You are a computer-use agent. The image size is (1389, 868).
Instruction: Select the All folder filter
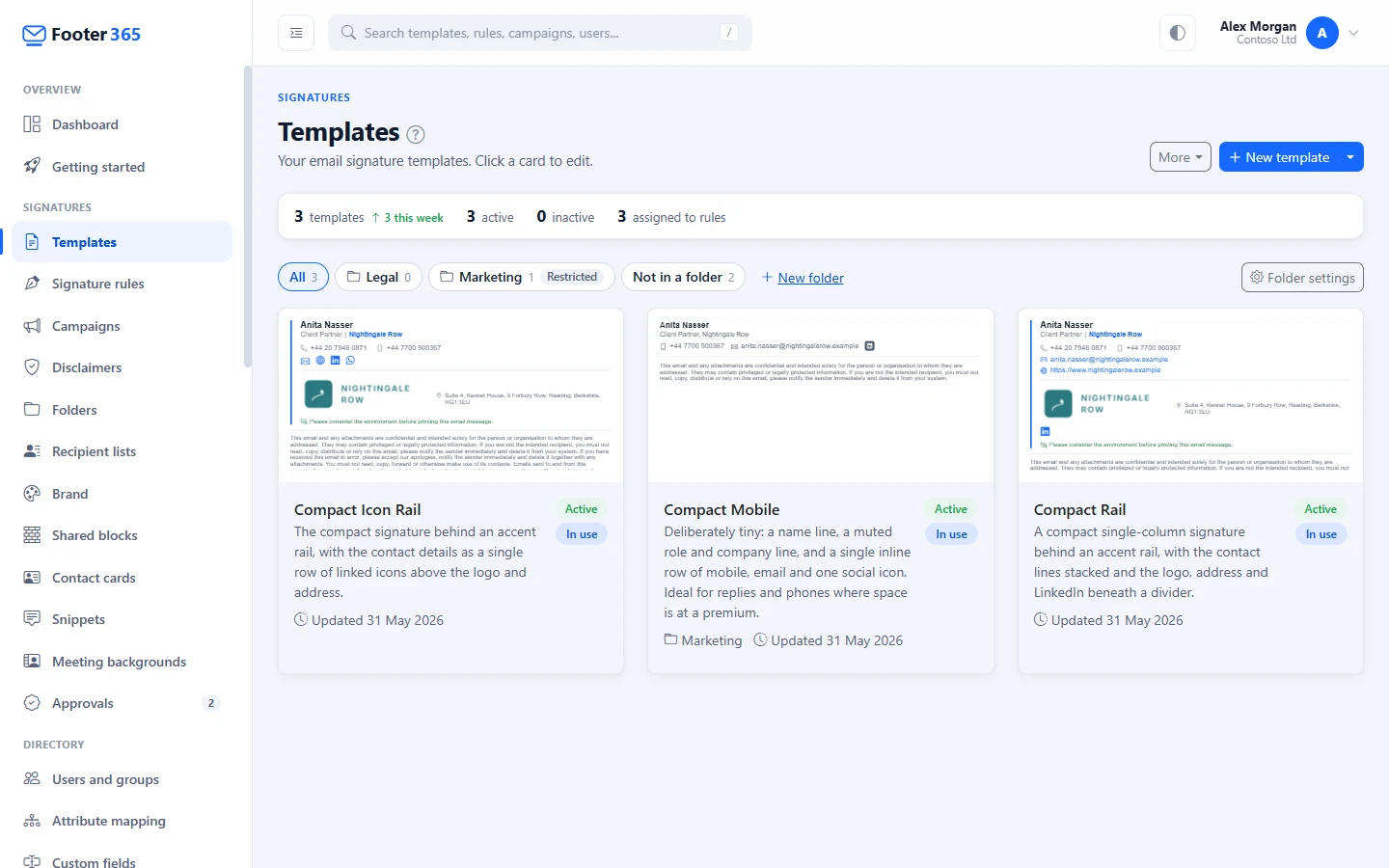click(303, 277)
